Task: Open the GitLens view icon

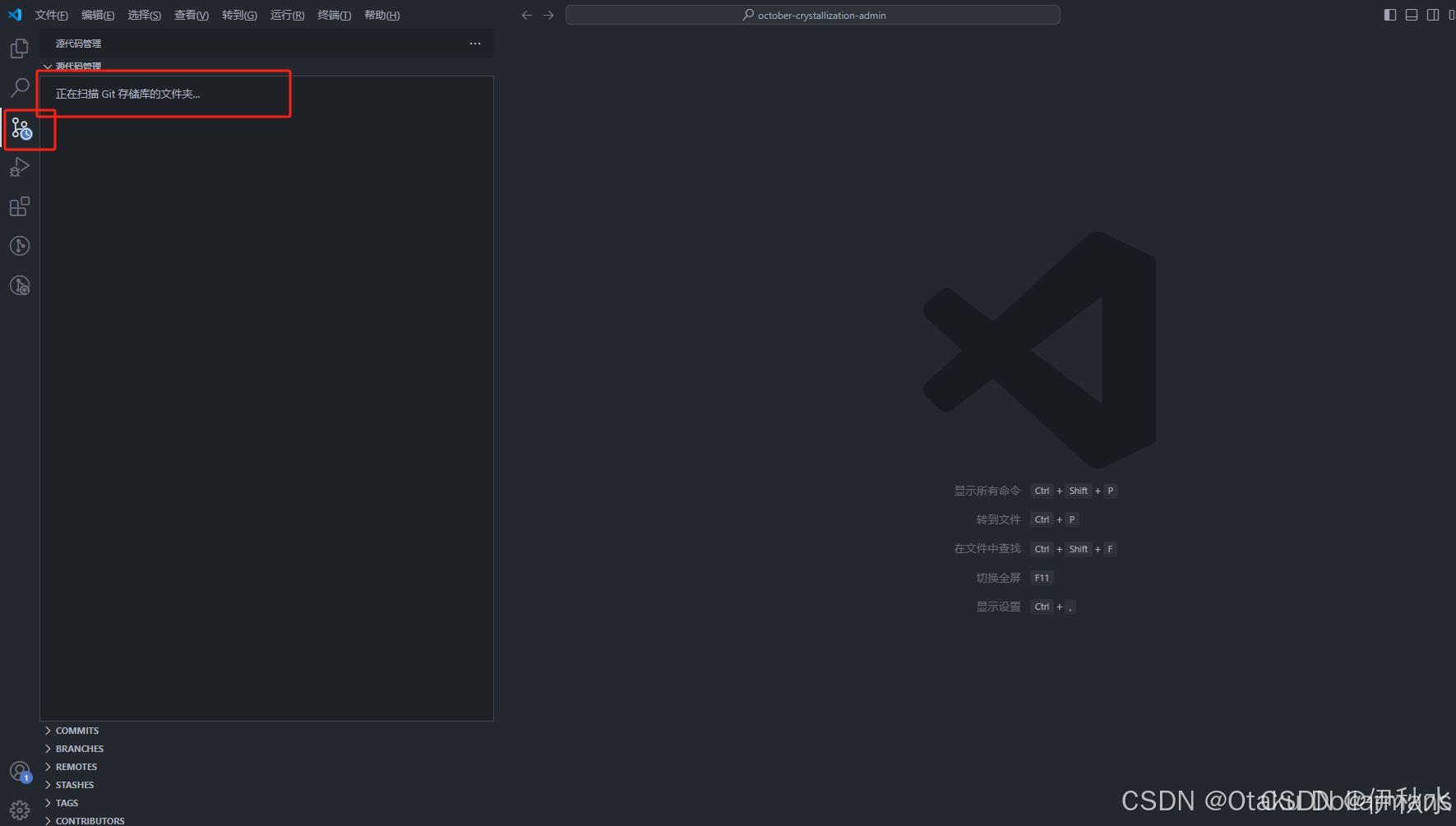Action: pyautogui.click(x=20, y=246)
